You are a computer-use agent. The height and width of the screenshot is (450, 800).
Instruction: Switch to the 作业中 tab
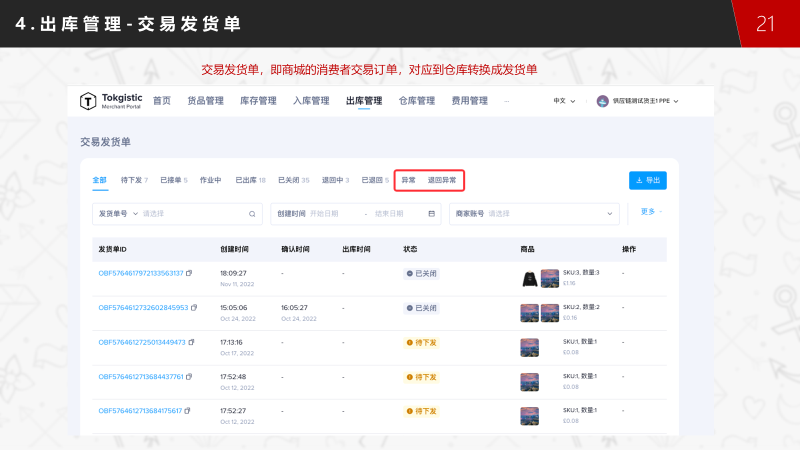point(210,180)
